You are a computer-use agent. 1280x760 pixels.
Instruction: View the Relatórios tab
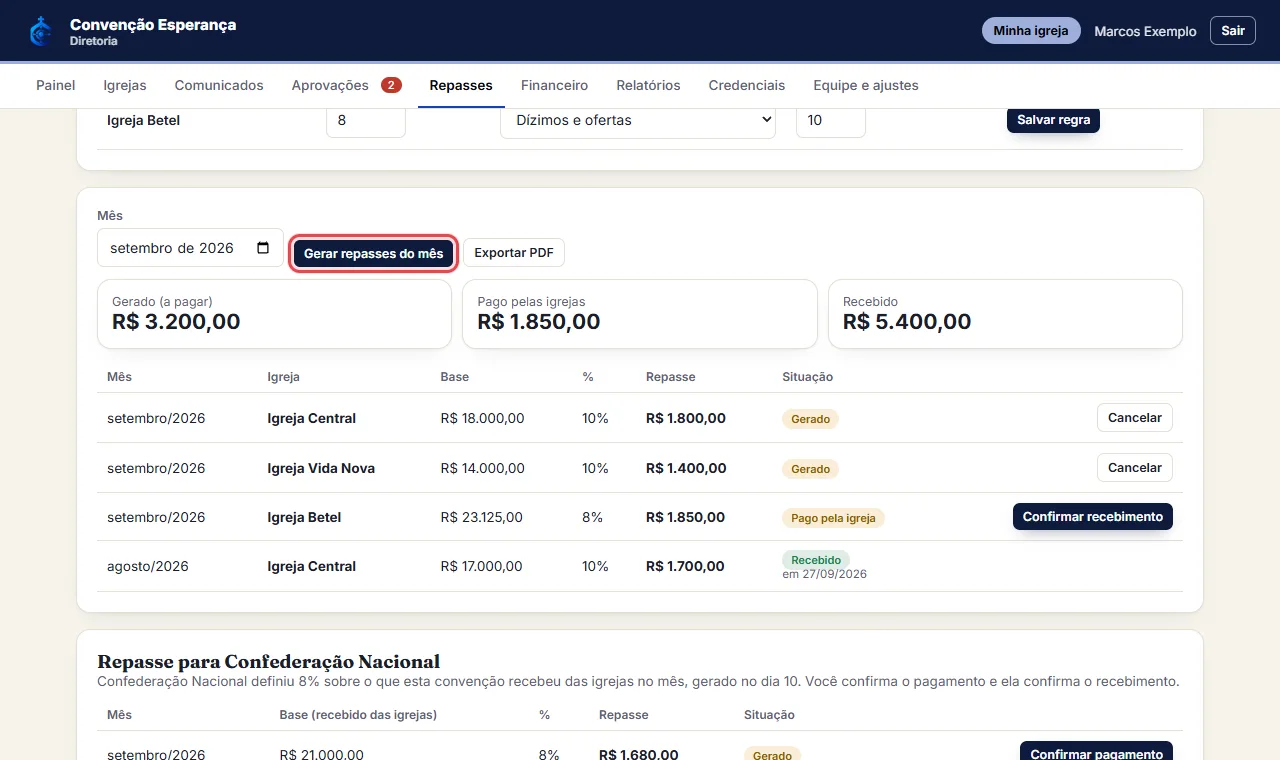pyautogui.click(x=648, y=86)
